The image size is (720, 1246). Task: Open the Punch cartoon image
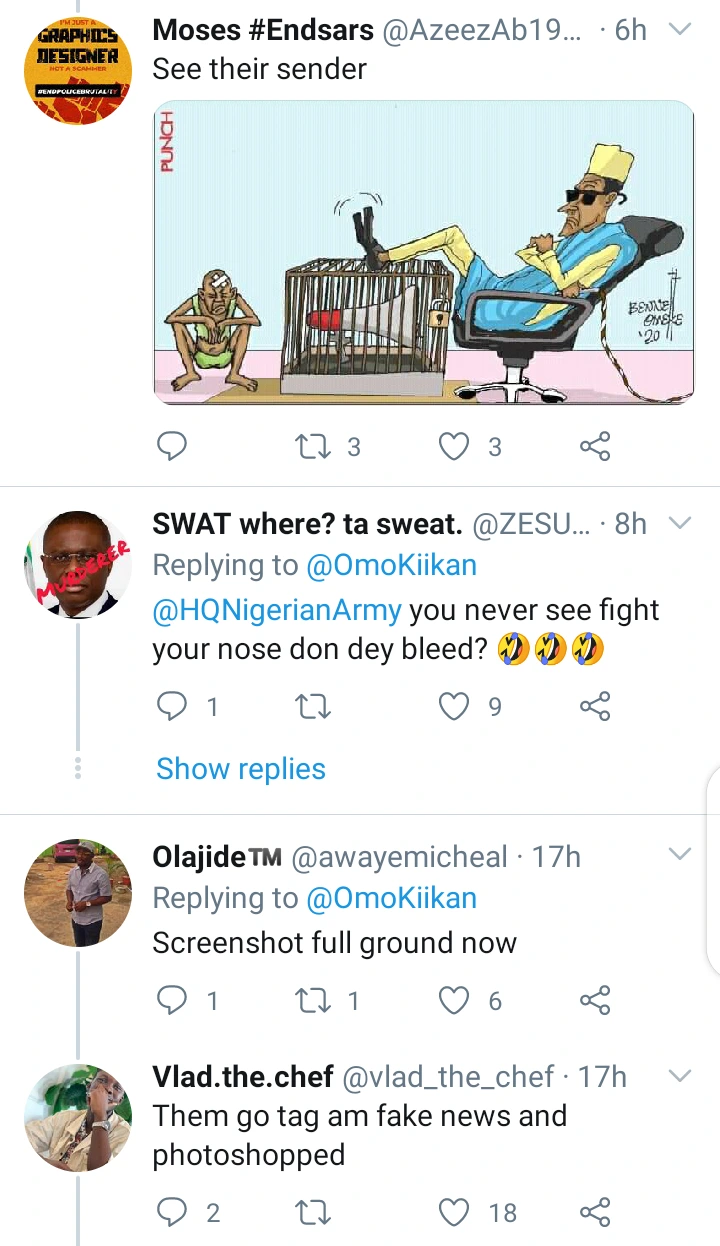(x=423, y=252)
